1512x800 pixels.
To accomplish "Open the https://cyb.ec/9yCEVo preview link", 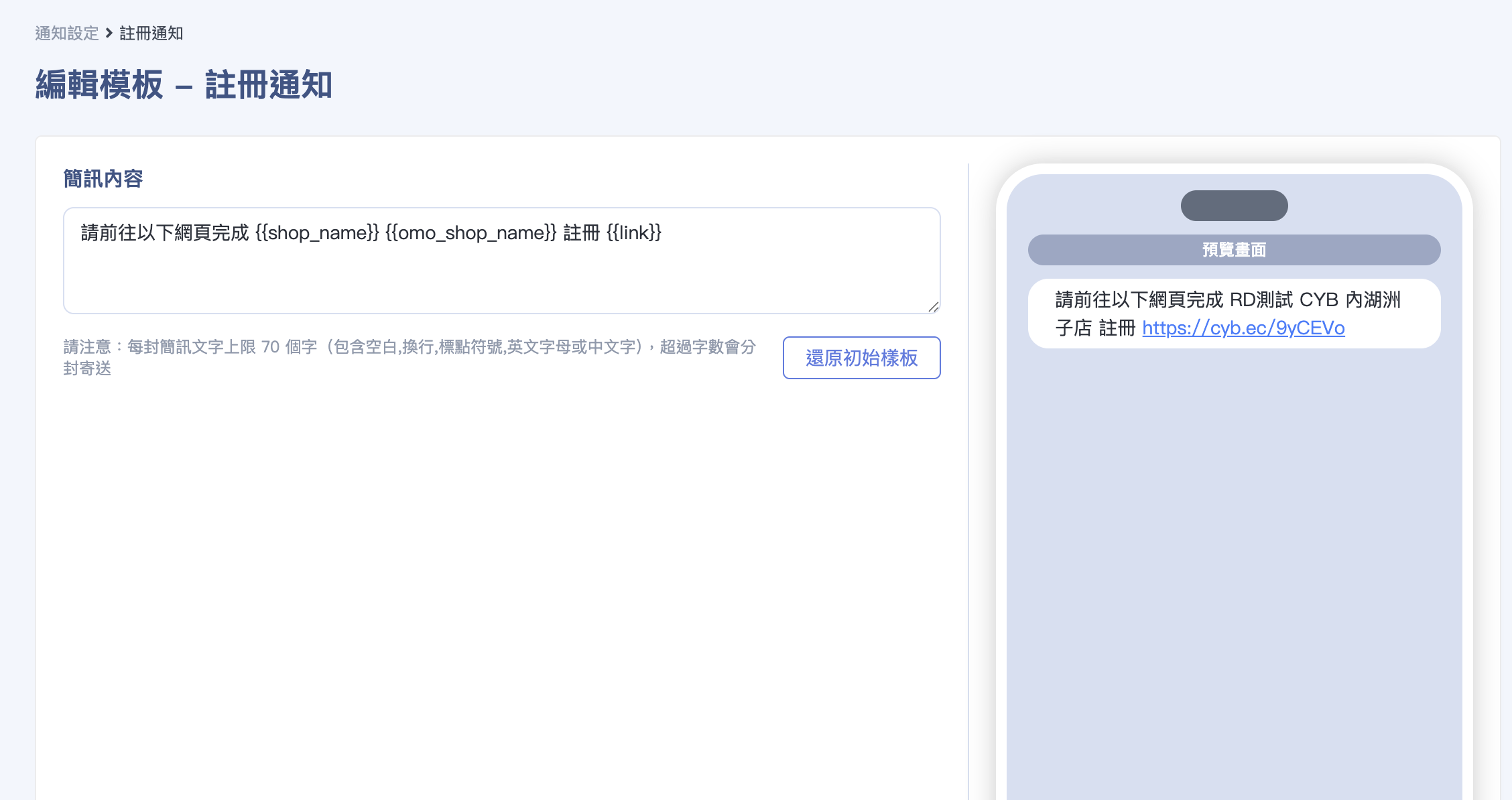I will 1243,328.
